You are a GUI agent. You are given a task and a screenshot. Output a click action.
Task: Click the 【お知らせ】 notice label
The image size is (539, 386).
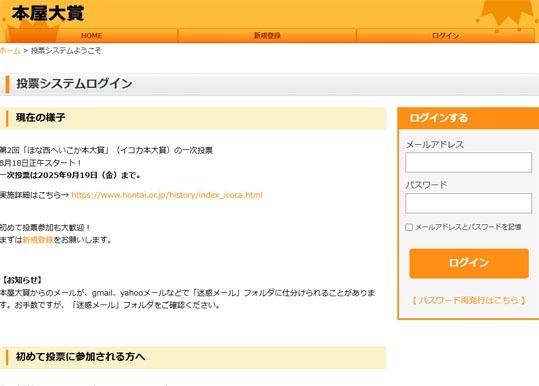pyautogui.click(x=22, y=280)
